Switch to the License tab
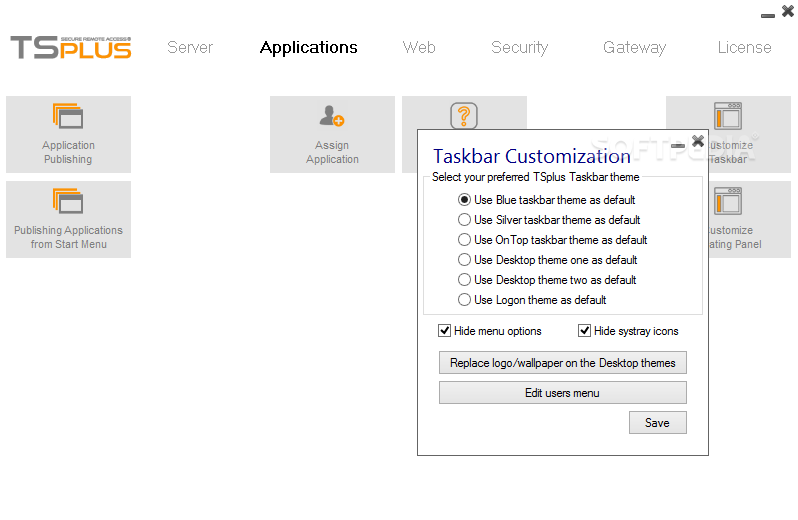Viewport: 798px width, 520px height. coord(745,47)
